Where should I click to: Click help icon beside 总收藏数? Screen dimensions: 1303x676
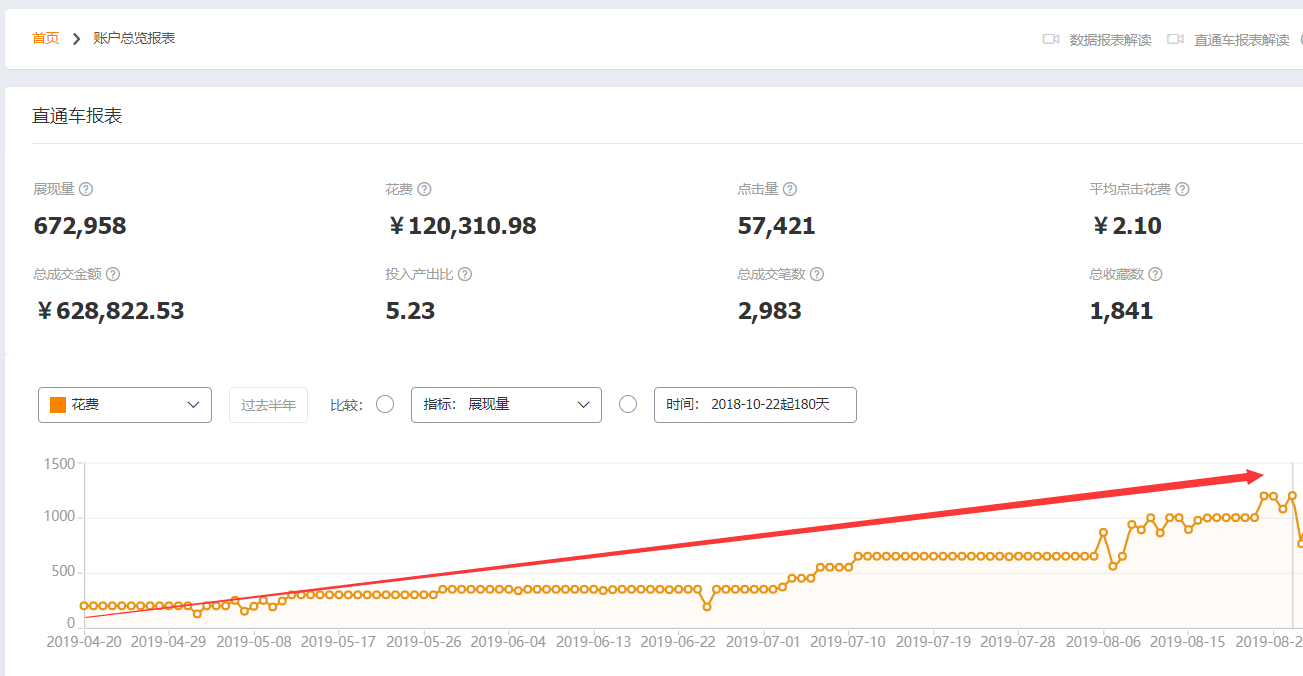point(1155,275)
